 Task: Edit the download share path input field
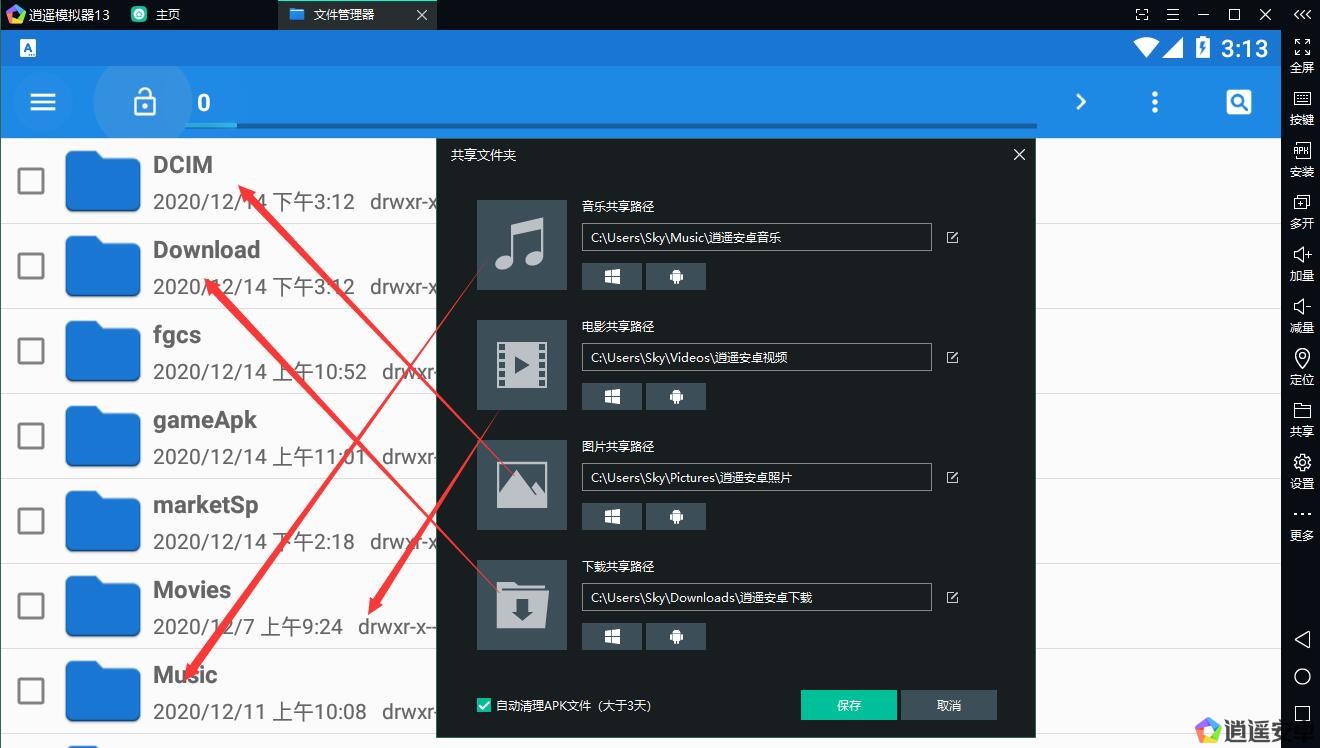[x=756, y=597]
